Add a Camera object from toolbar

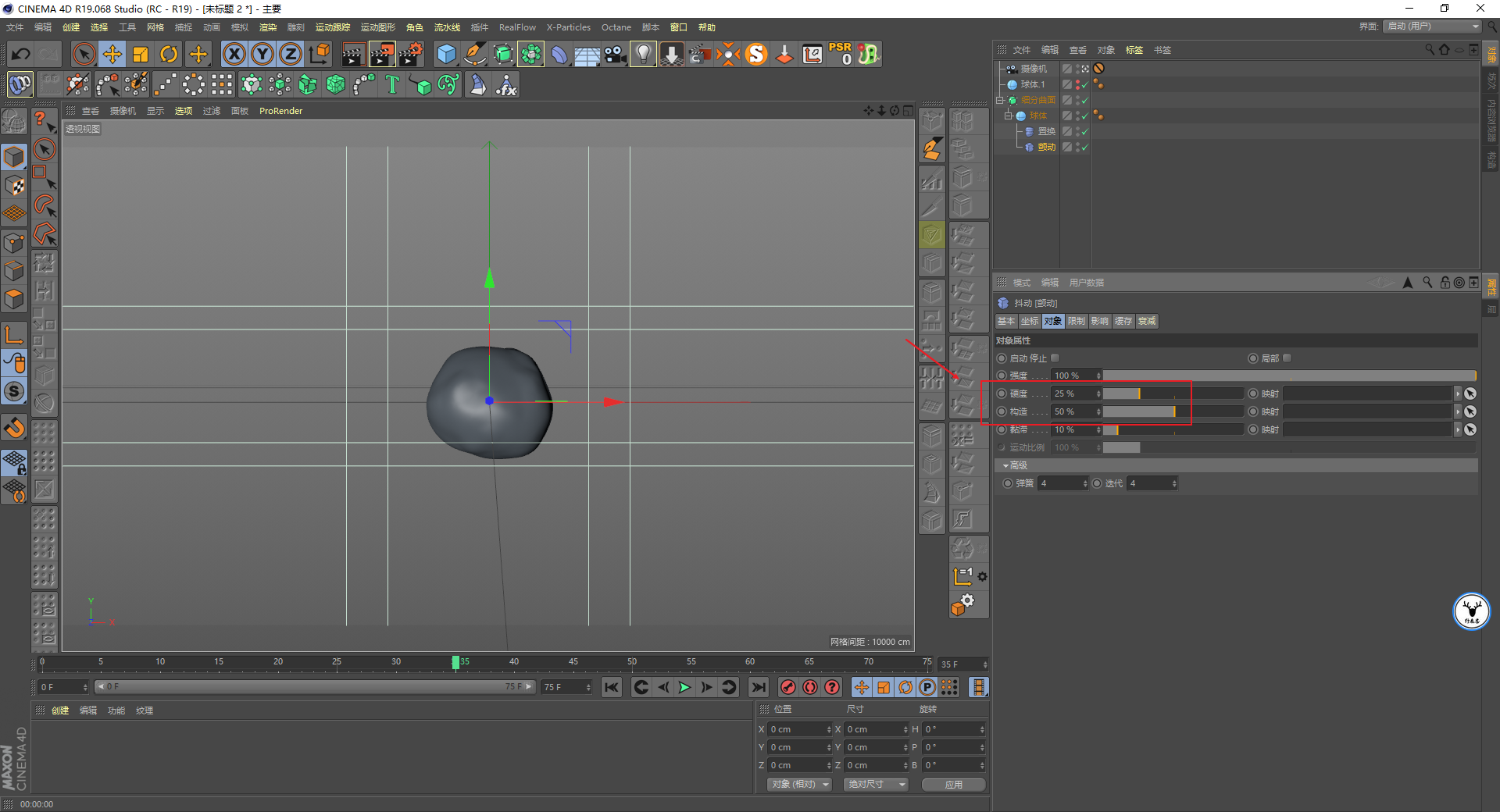616,54
